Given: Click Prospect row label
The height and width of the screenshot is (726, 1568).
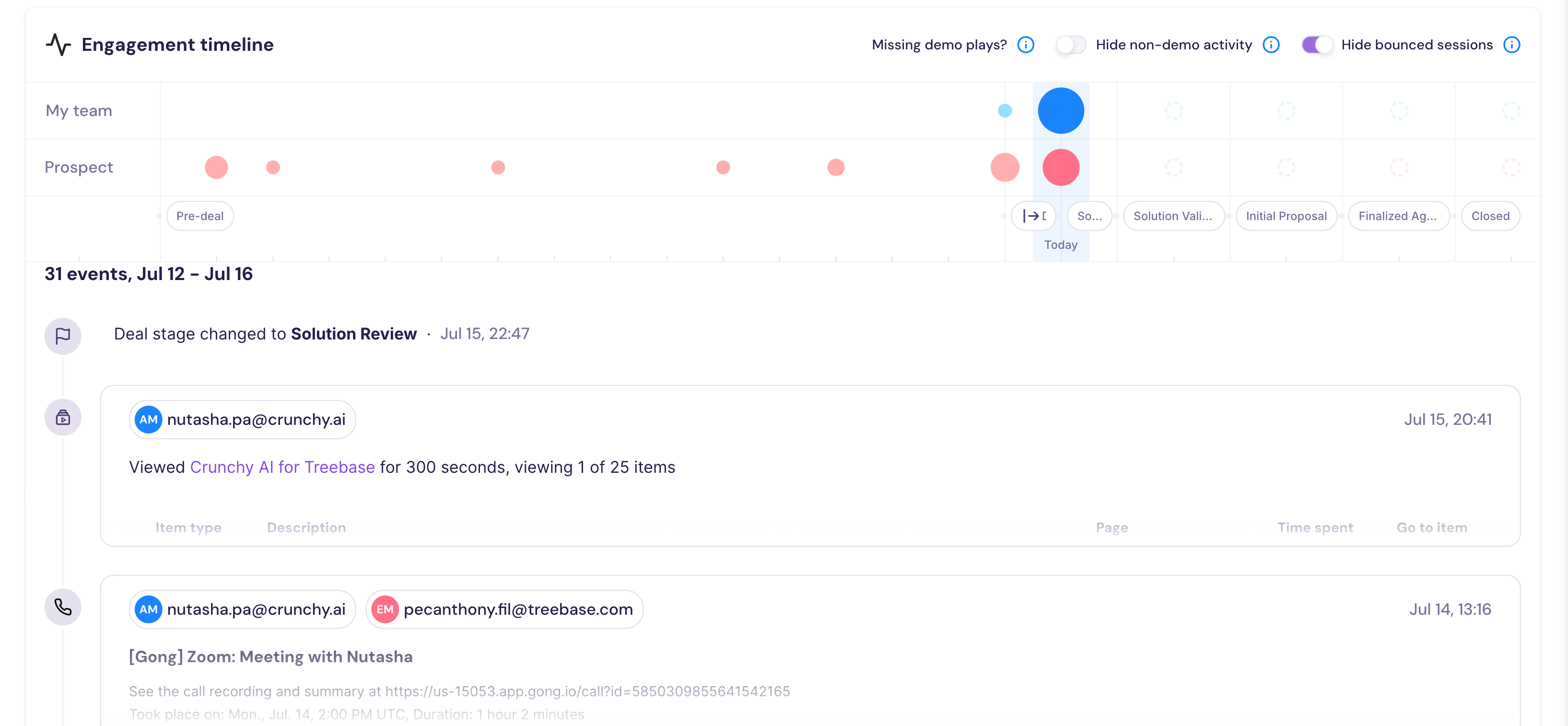Looking at the screenshot, I should tap(79, 167).
